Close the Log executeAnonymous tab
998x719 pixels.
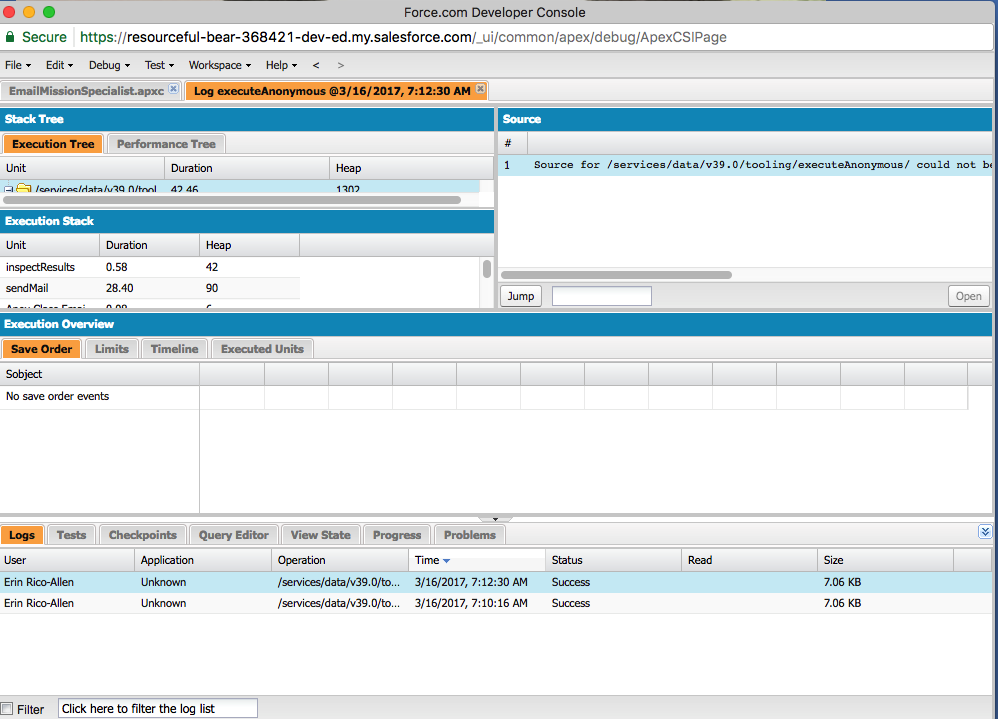pos(481,90)
